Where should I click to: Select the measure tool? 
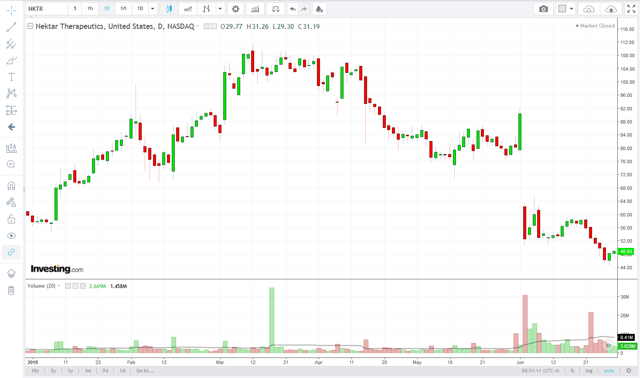pos(11,148)
